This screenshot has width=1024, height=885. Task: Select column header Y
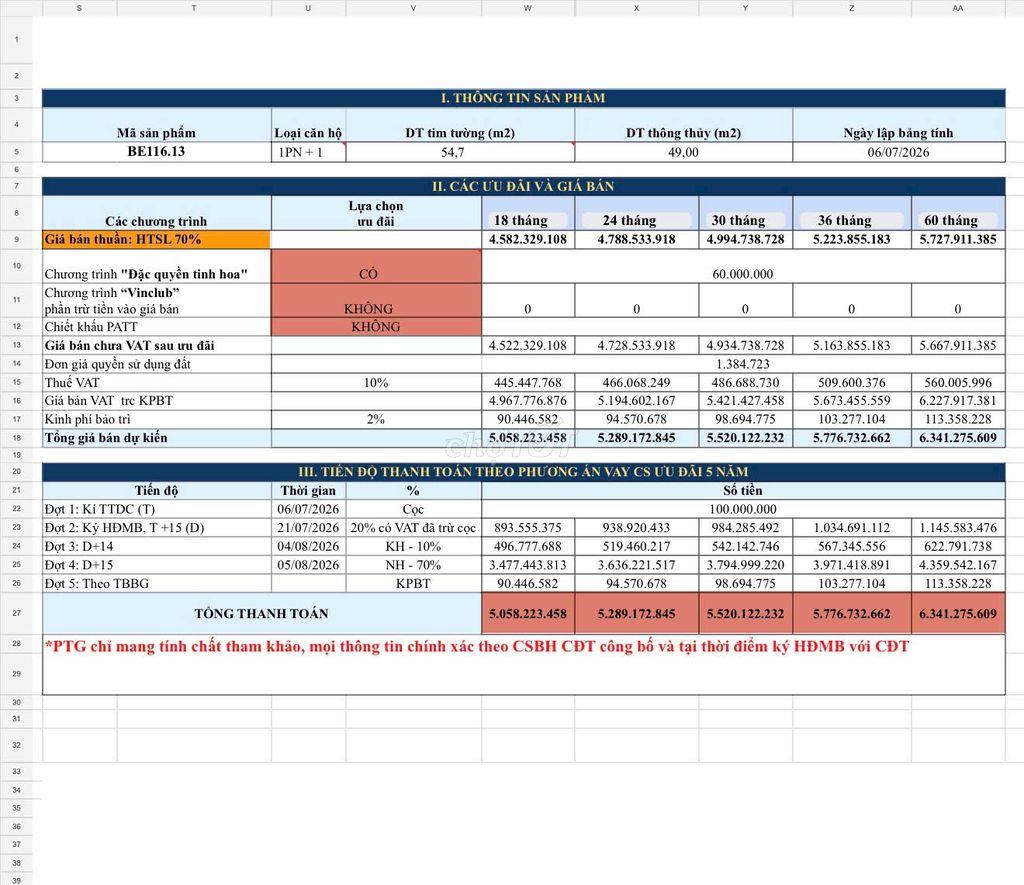click(x=745, y=8)
